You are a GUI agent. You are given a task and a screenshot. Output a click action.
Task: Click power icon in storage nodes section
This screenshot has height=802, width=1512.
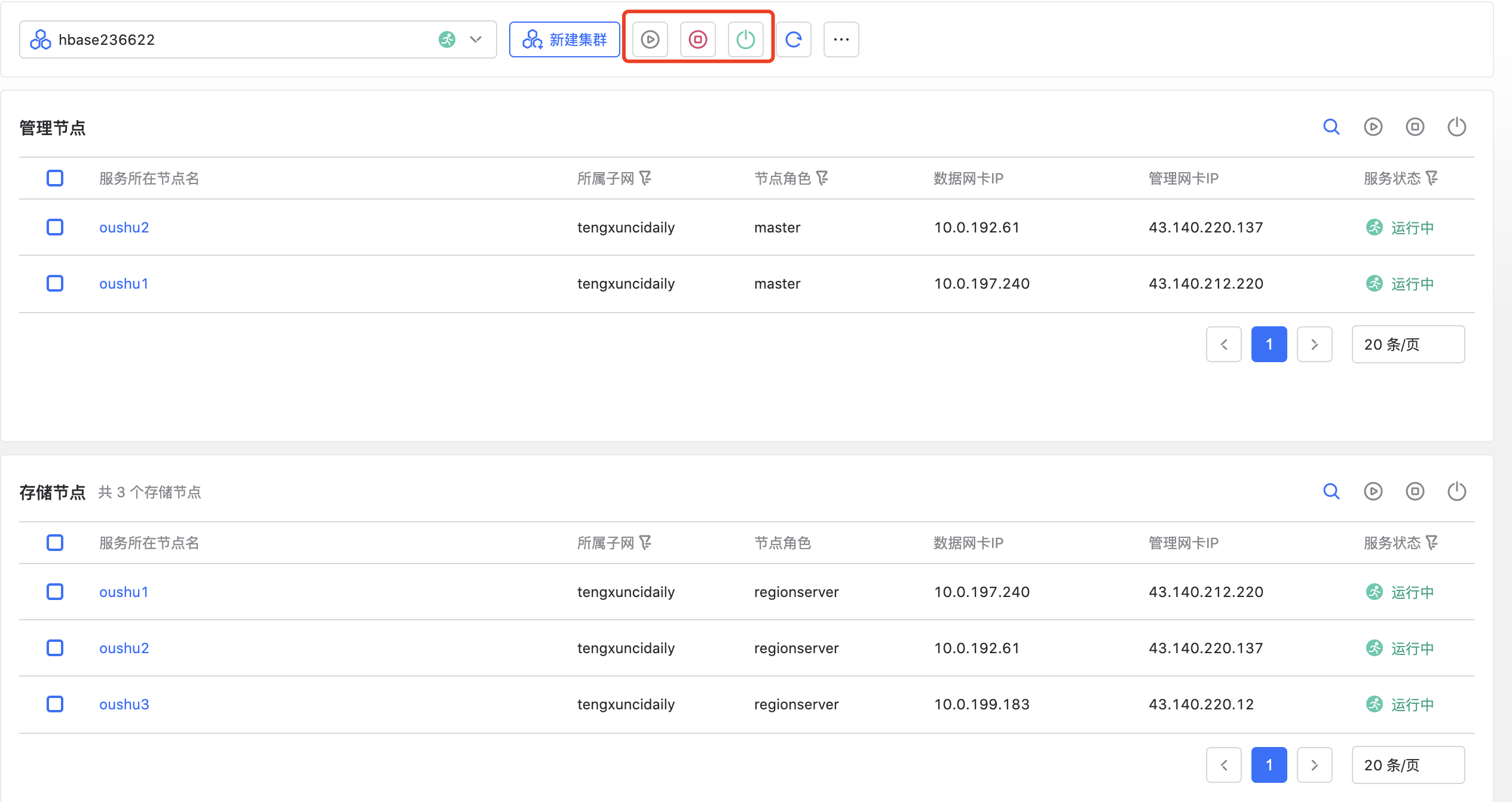coord(1456,491)
